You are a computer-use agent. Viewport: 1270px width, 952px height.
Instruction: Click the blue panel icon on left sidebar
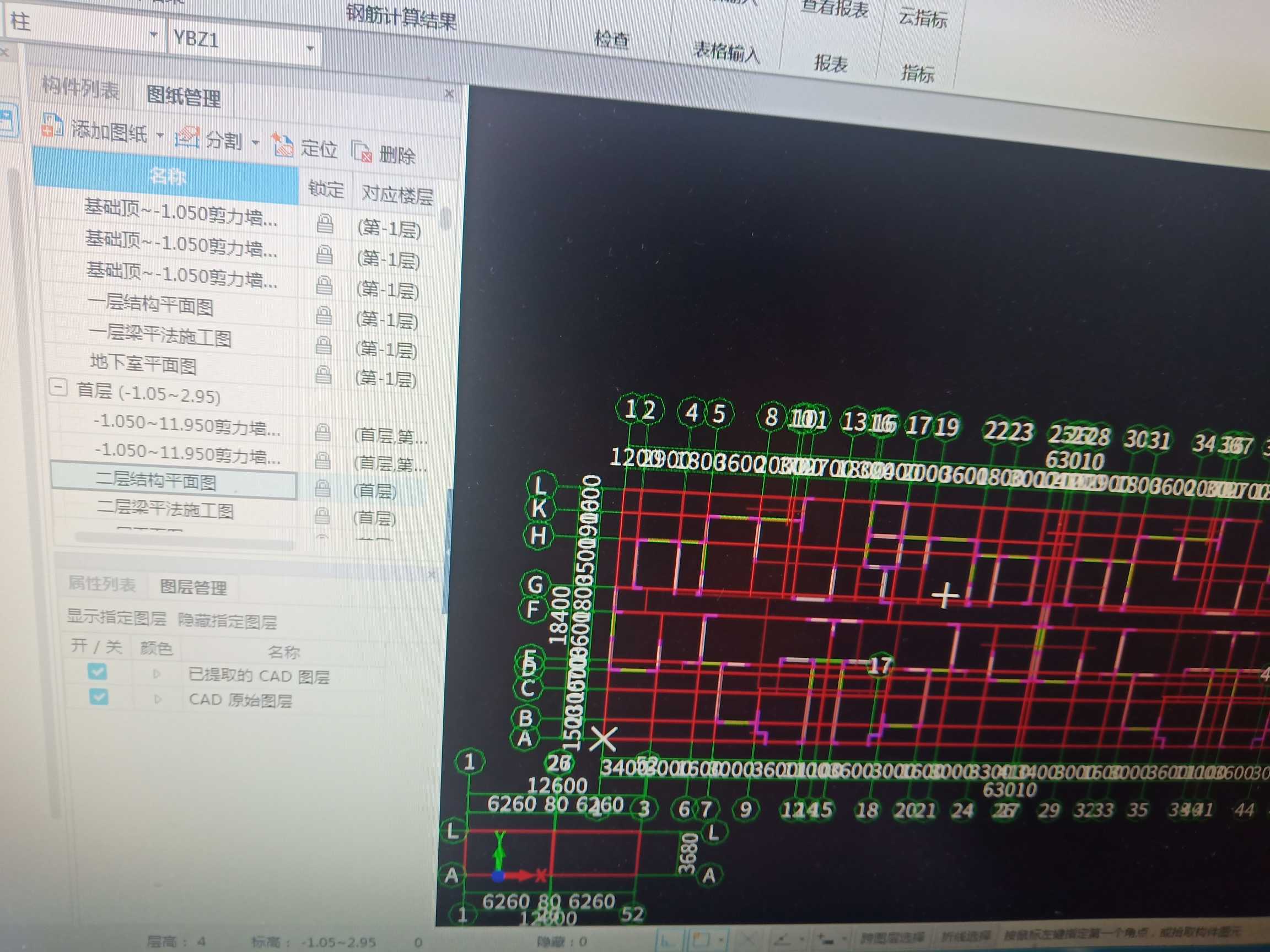[8, 121]
